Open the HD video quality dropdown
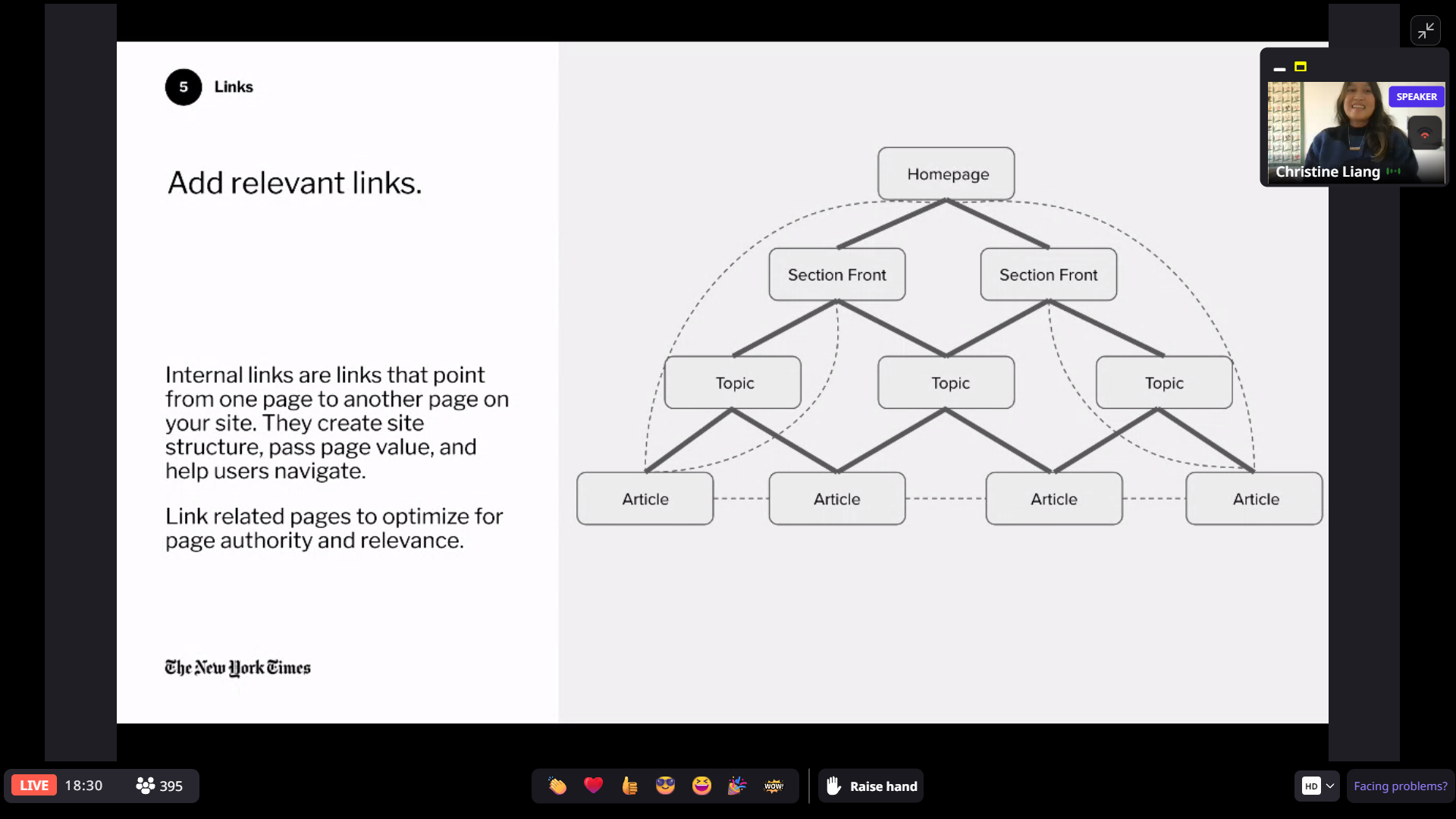Screen dimensions: 1456x819 click(1317, 786)
